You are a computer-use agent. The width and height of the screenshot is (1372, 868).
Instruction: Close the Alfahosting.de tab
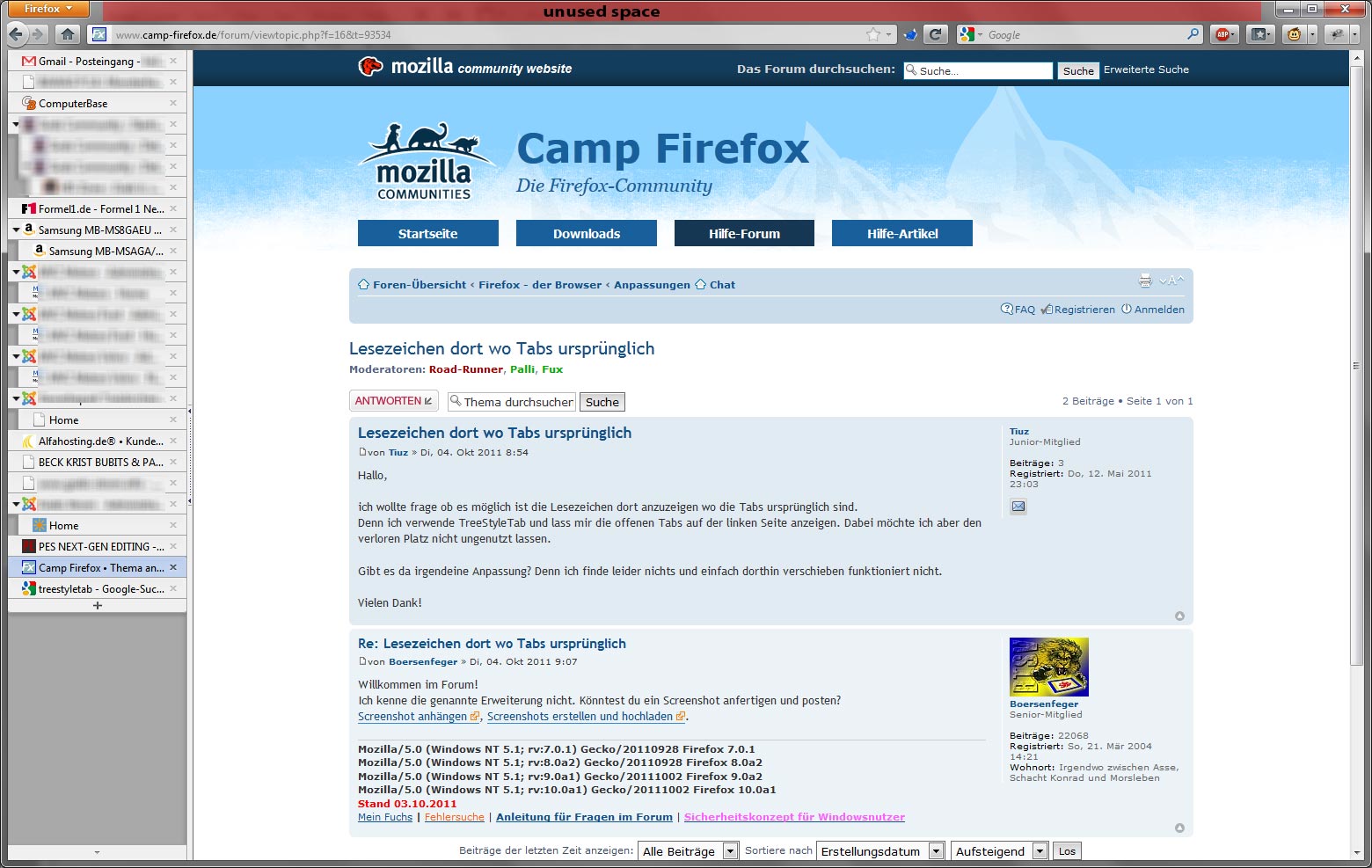[x=173, y=441]
